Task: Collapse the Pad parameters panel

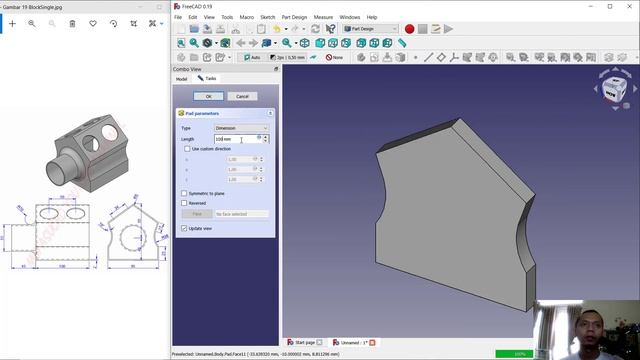Action: click(x=270, y=113)
